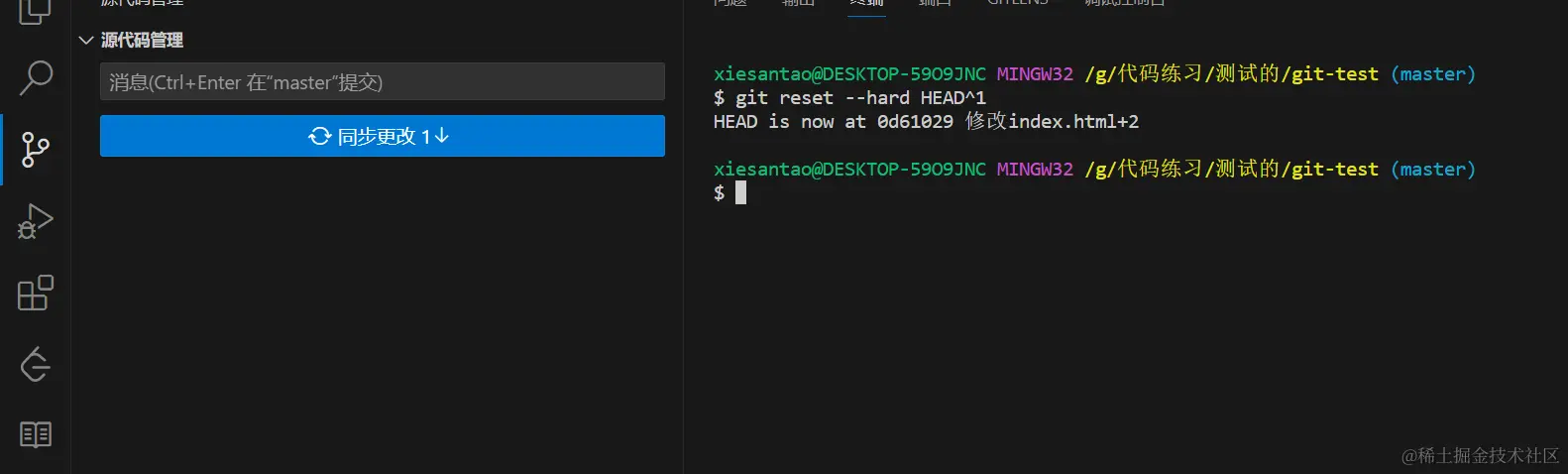The width and height of the screenshot is (1568, 474).
Task: Open the Extensions view icon
Action: coord(36,293)
